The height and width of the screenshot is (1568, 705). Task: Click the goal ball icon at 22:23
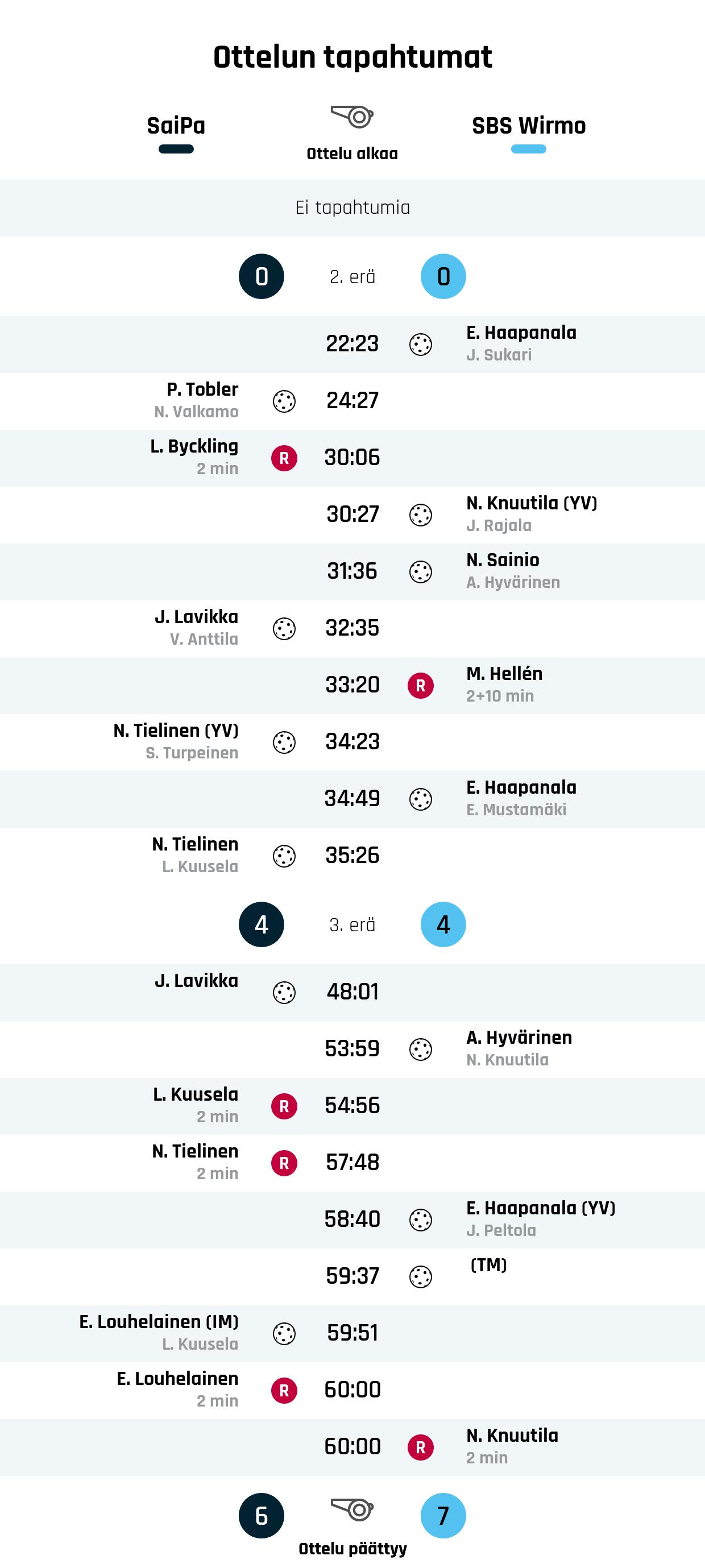click(420, 345)
